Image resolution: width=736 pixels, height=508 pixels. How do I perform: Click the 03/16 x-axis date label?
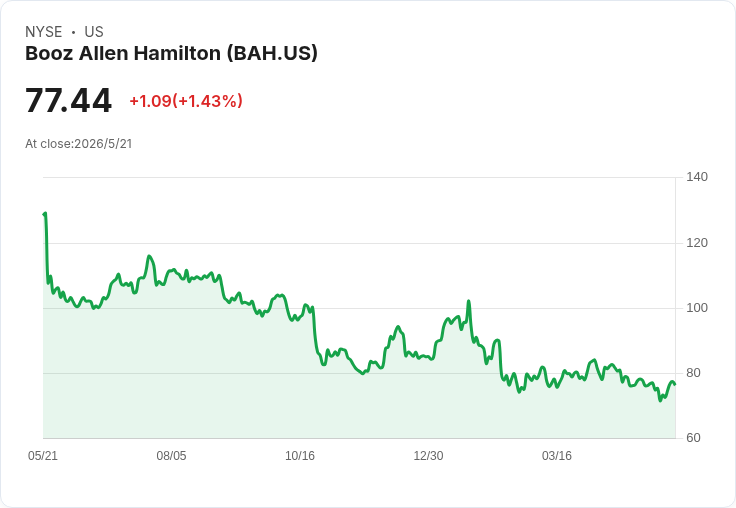coord(557,456)
